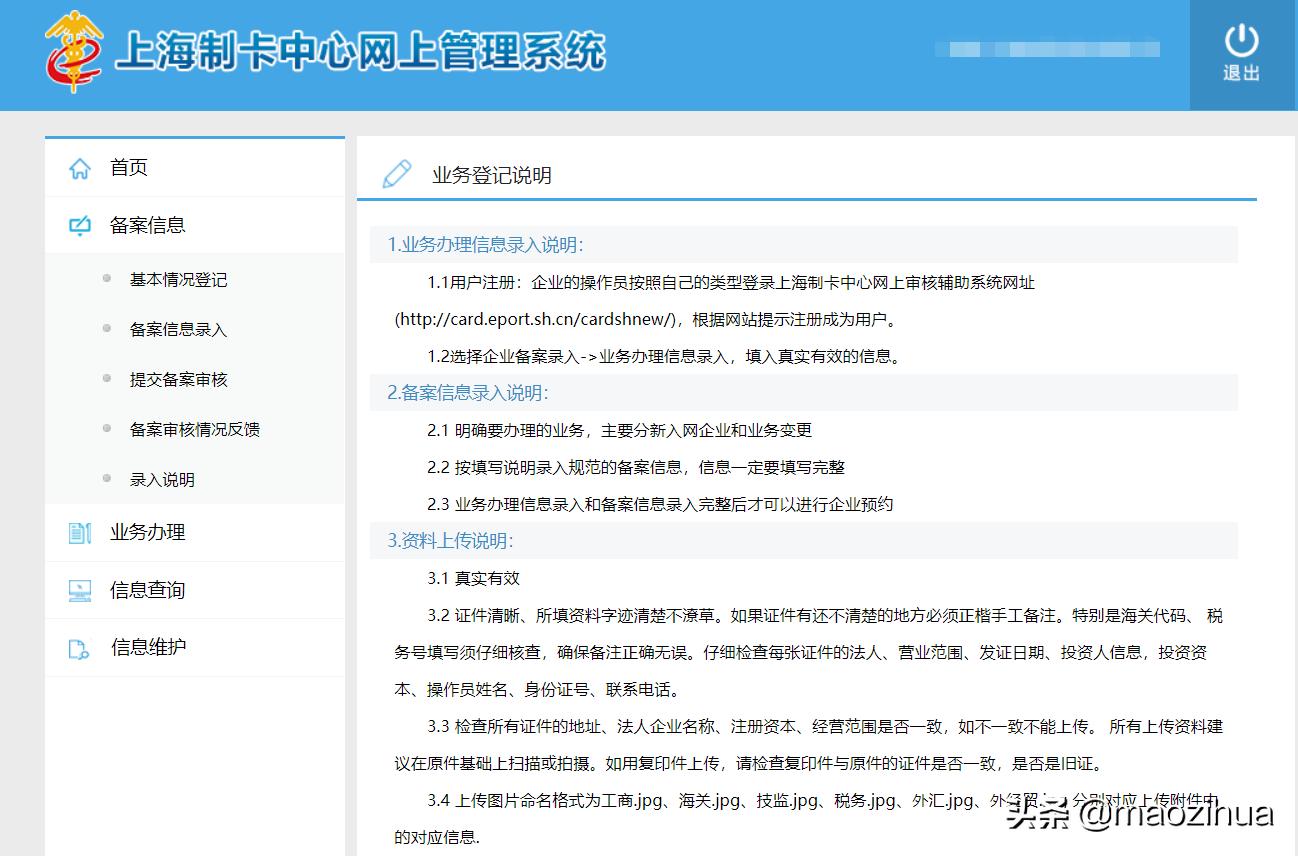The image size is (1298, 856).
Task: Click the 3.3 检查所有证件的地址 line
Action: pyautogui.click(x=825, y=727)
